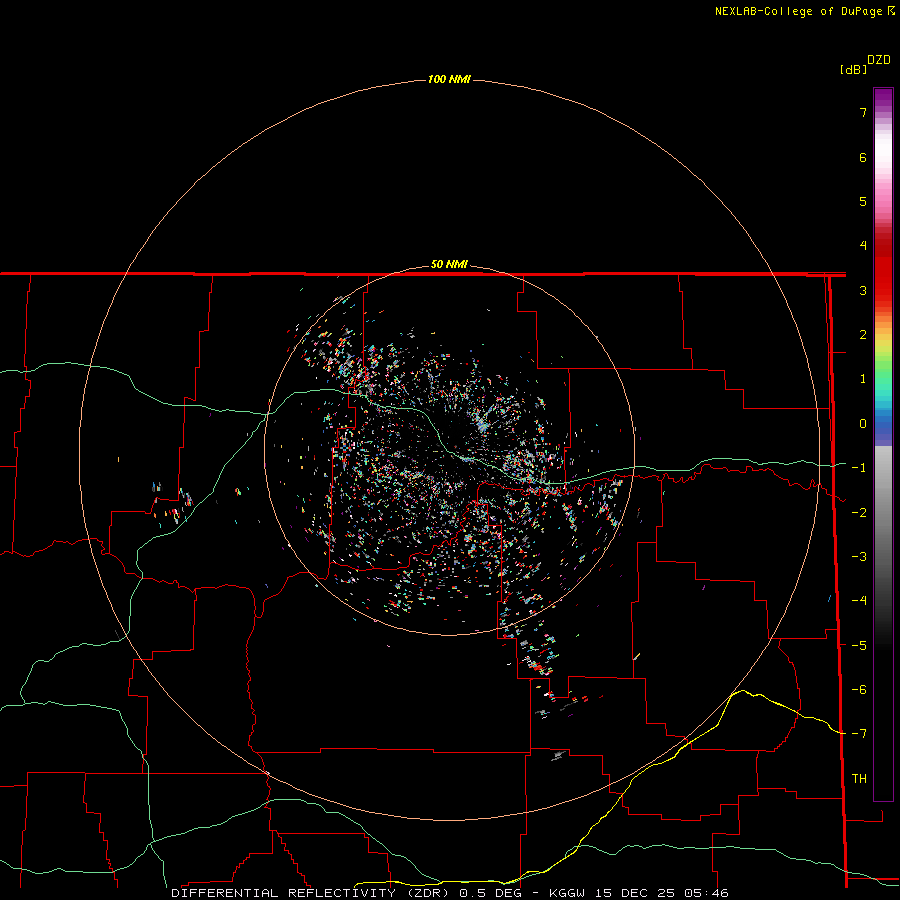Click the [dB] unit label
Image resolution: width=900 pixels, height=900 pixels.
point(854,69)
